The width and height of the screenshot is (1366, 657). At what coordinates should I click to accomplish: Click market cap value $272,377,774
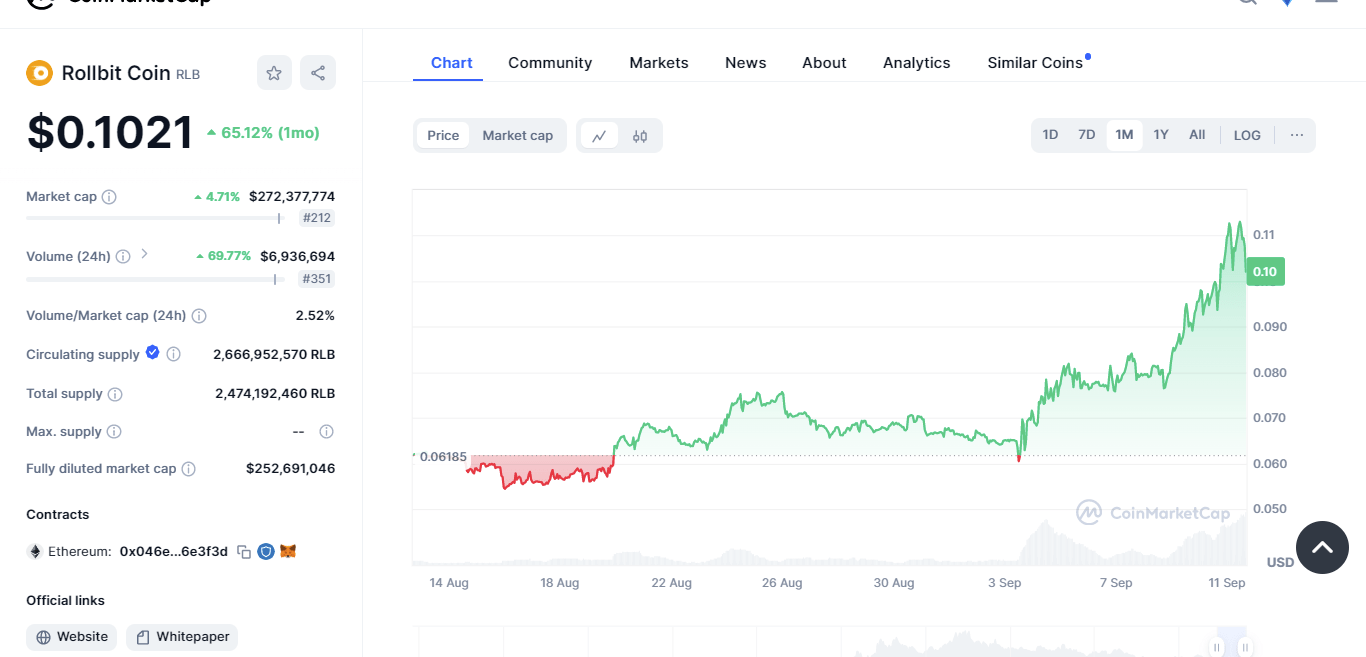point(292,197)
